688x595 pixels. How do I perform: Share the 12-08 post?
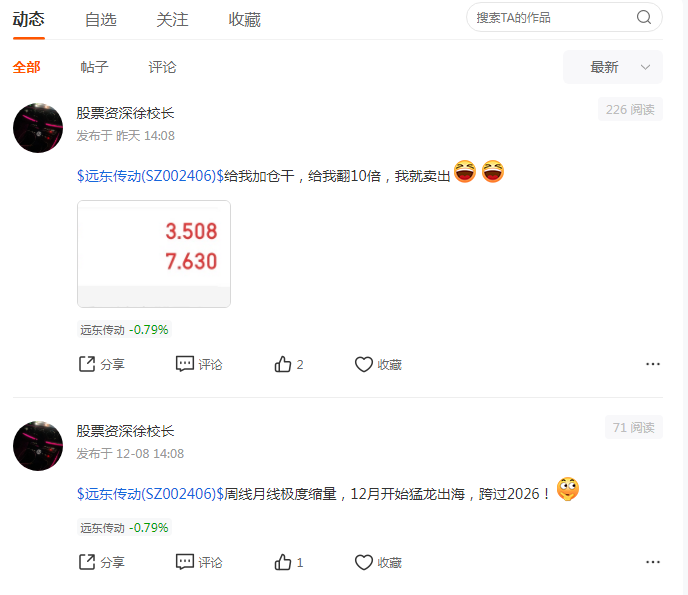tap(102, 562)
